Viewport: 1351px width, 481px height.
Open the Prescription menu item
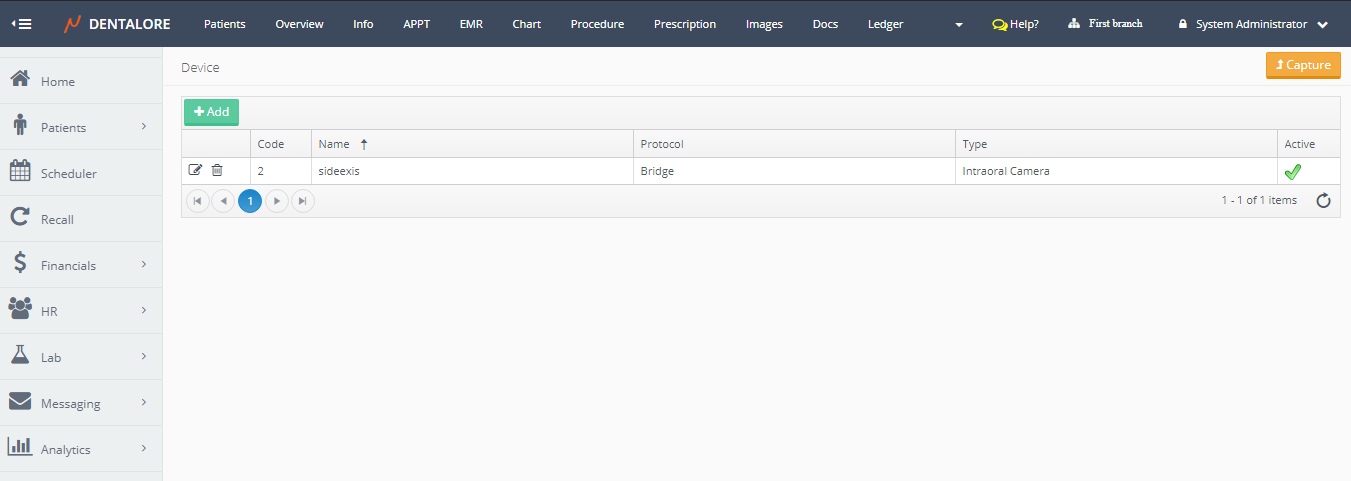(684, 24)
